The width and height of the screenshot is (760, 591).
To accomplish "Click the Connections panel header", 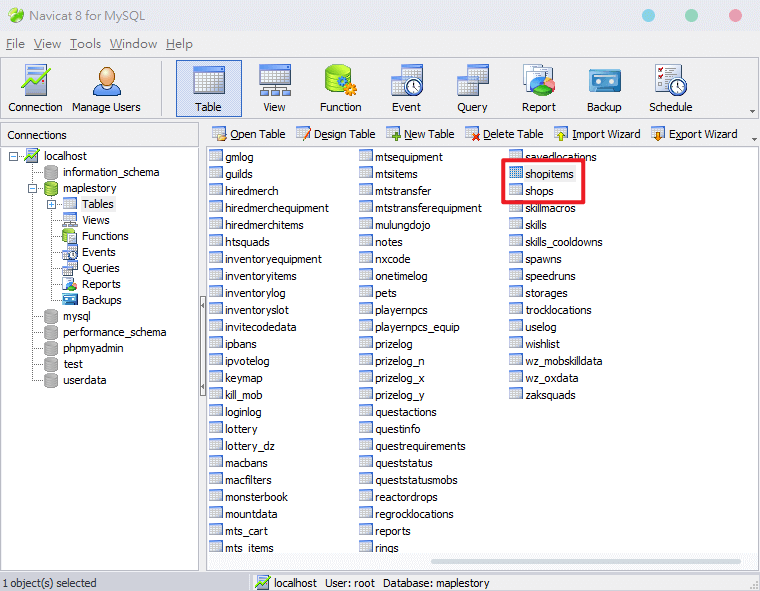I will coord(99,135).
